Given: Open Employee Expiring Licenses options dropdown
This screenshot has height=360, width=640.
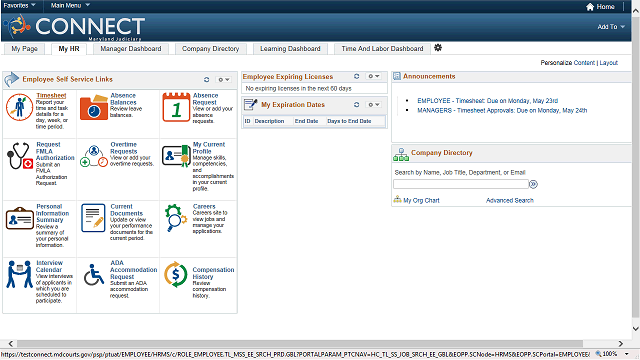Looking at the screenshot, I should (x=374, y=76).
